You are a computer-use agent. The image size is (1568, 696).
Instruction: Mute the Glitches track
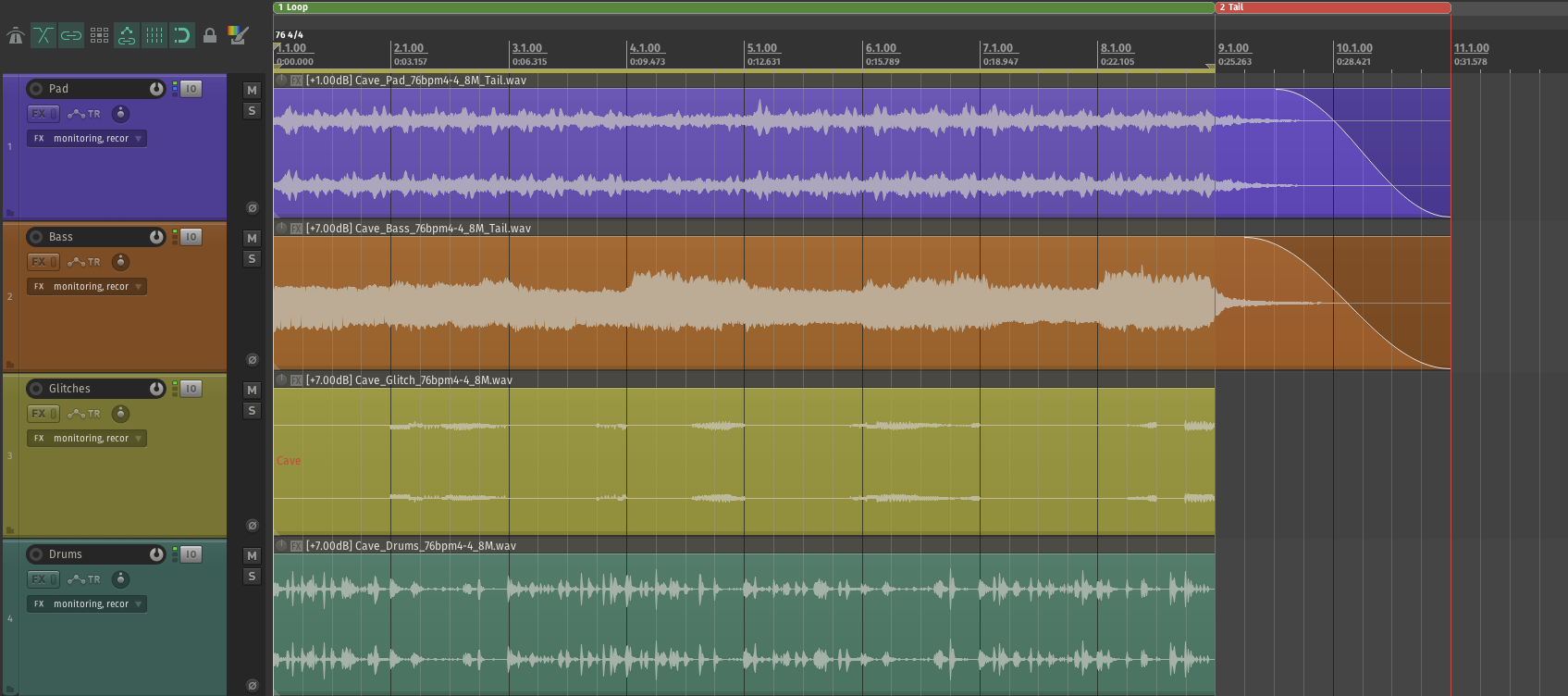(x=252, y=391)
